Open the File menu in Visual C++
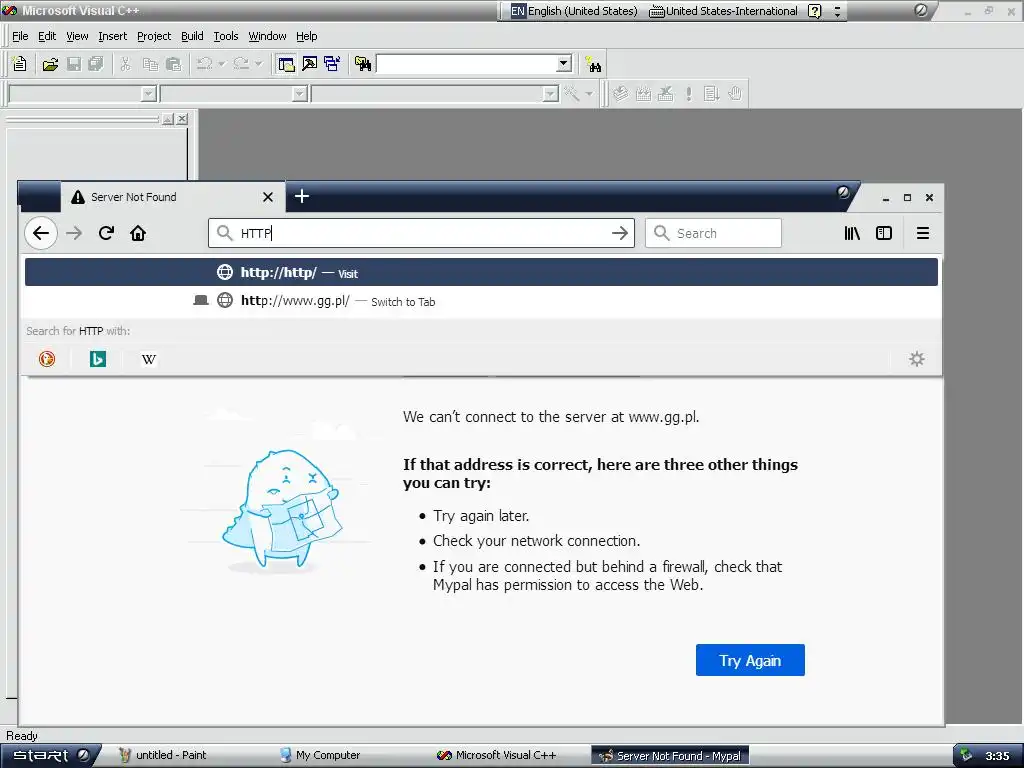Image resolution: width=1024 pixels, height=768 pixels. 20,36
